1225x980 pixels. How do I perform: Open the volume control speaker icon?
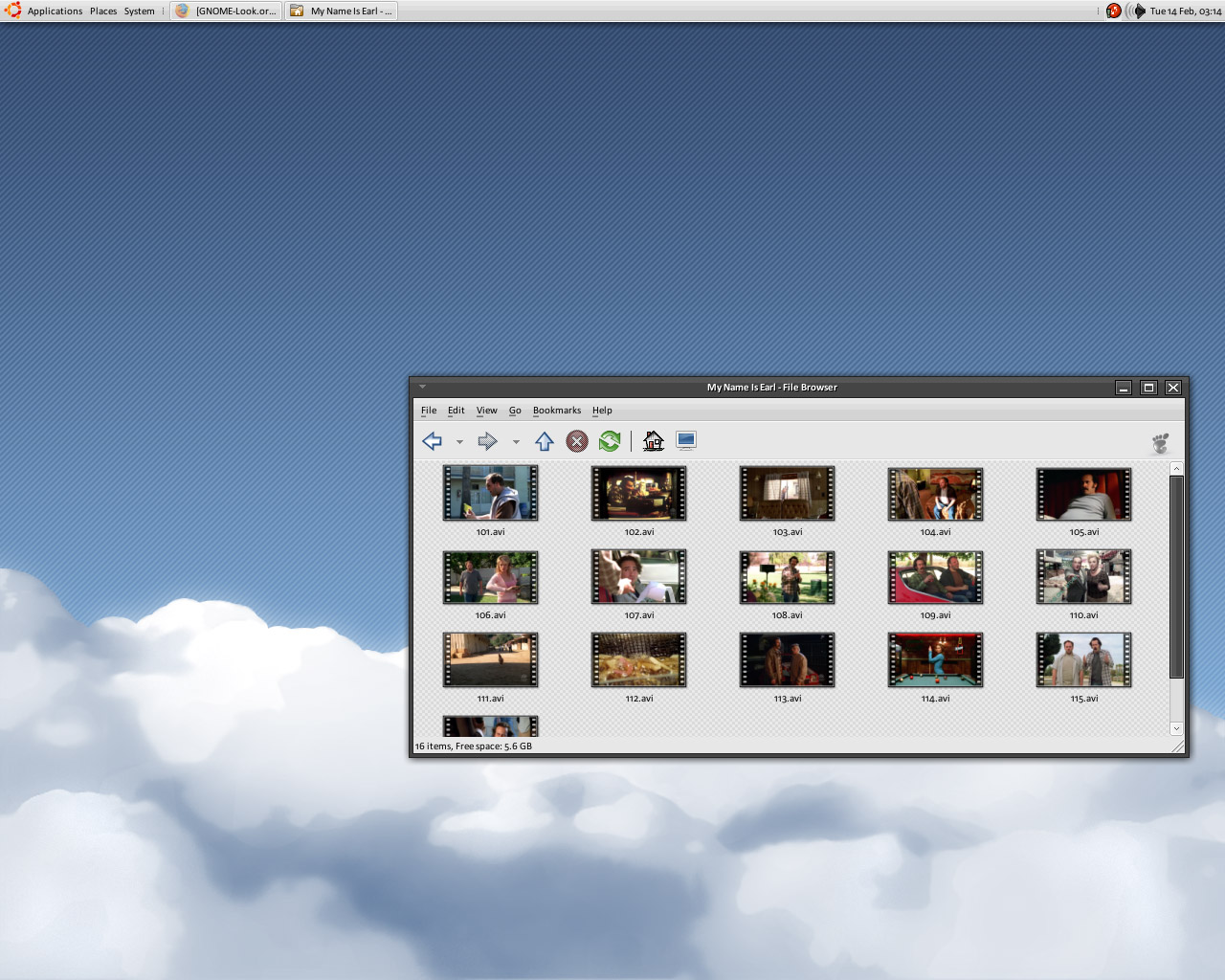point(1136,11)
